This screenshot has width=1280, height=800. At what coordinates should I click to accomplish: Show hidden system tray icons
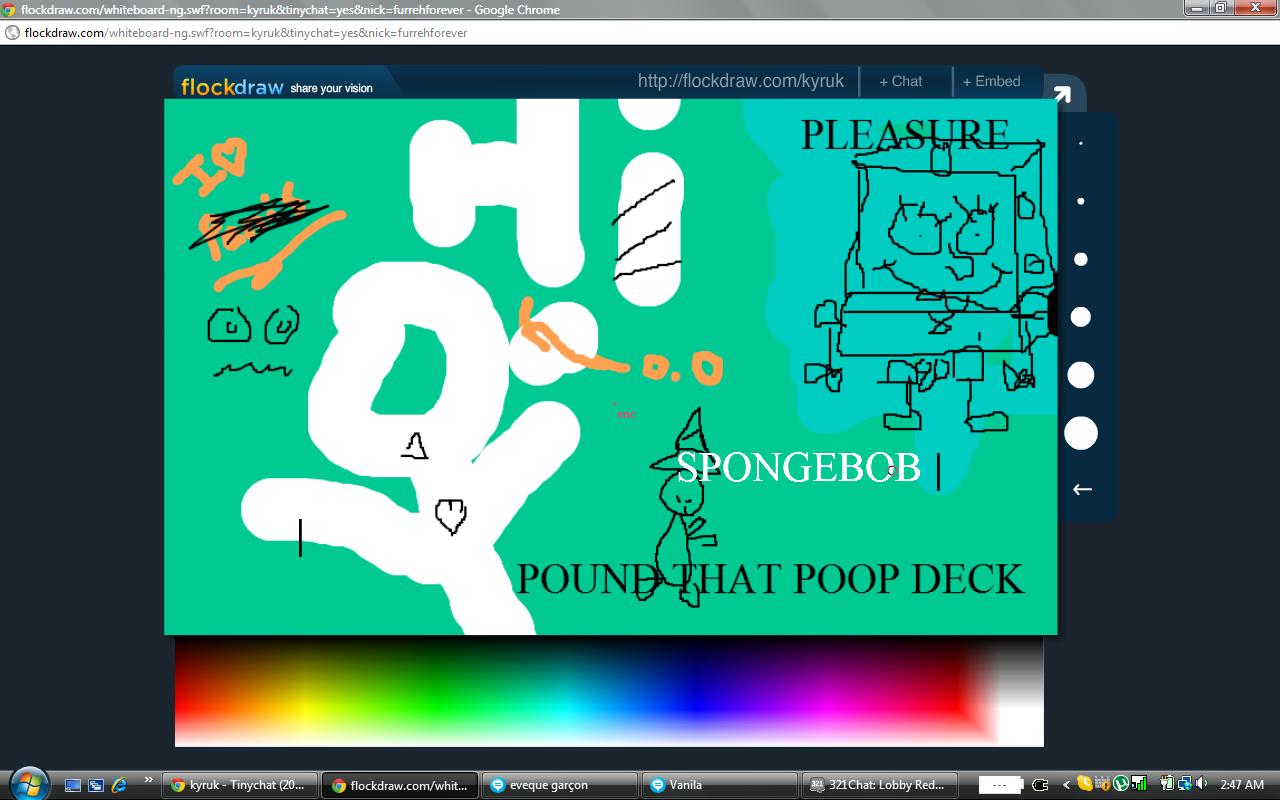pos(1066,785)
